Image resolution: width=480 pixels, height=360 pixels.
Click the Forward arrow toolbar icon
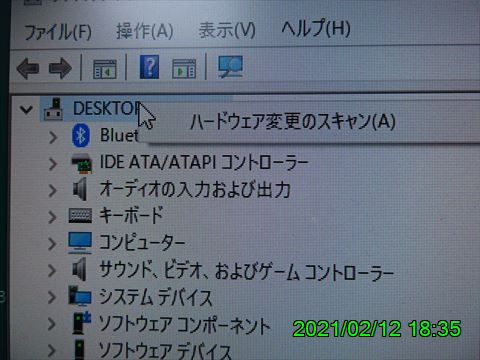pyautogui.click(x=60, y=68)
